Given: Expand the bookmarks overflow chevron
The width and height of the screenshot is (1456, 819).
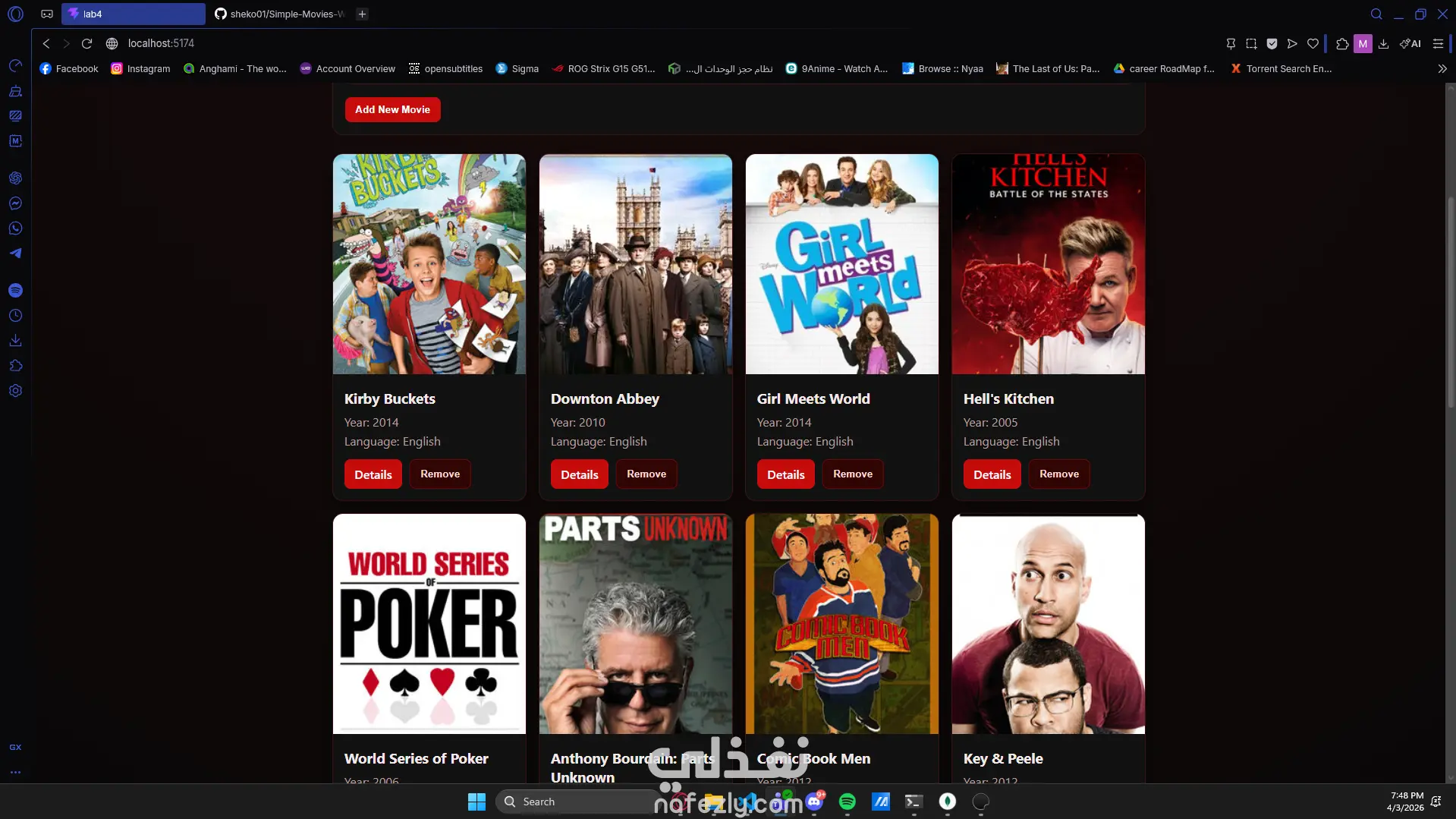Looking at the screenshot, I should (1442, 68).
